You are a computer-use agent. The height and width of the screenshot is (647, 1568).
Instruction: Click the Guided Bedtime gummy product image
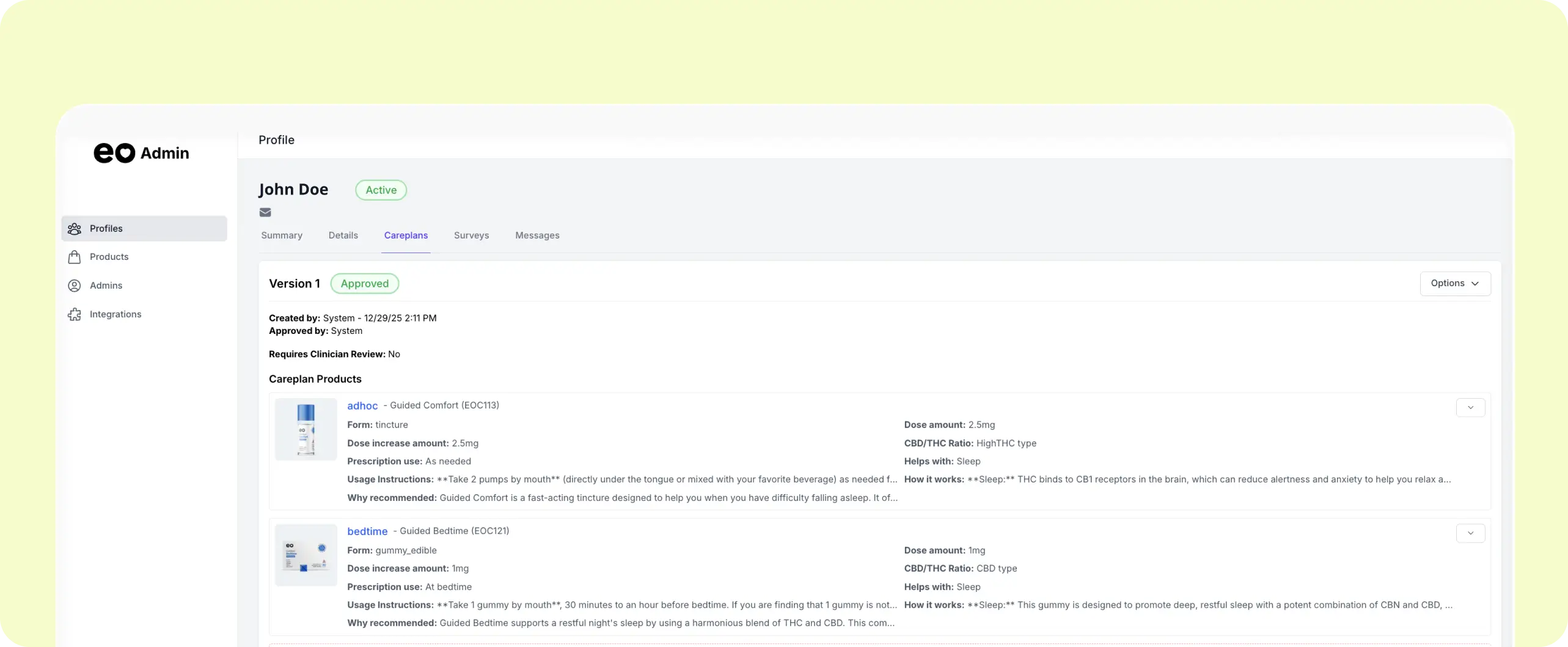pyautogui.click(x=306, y=555)
